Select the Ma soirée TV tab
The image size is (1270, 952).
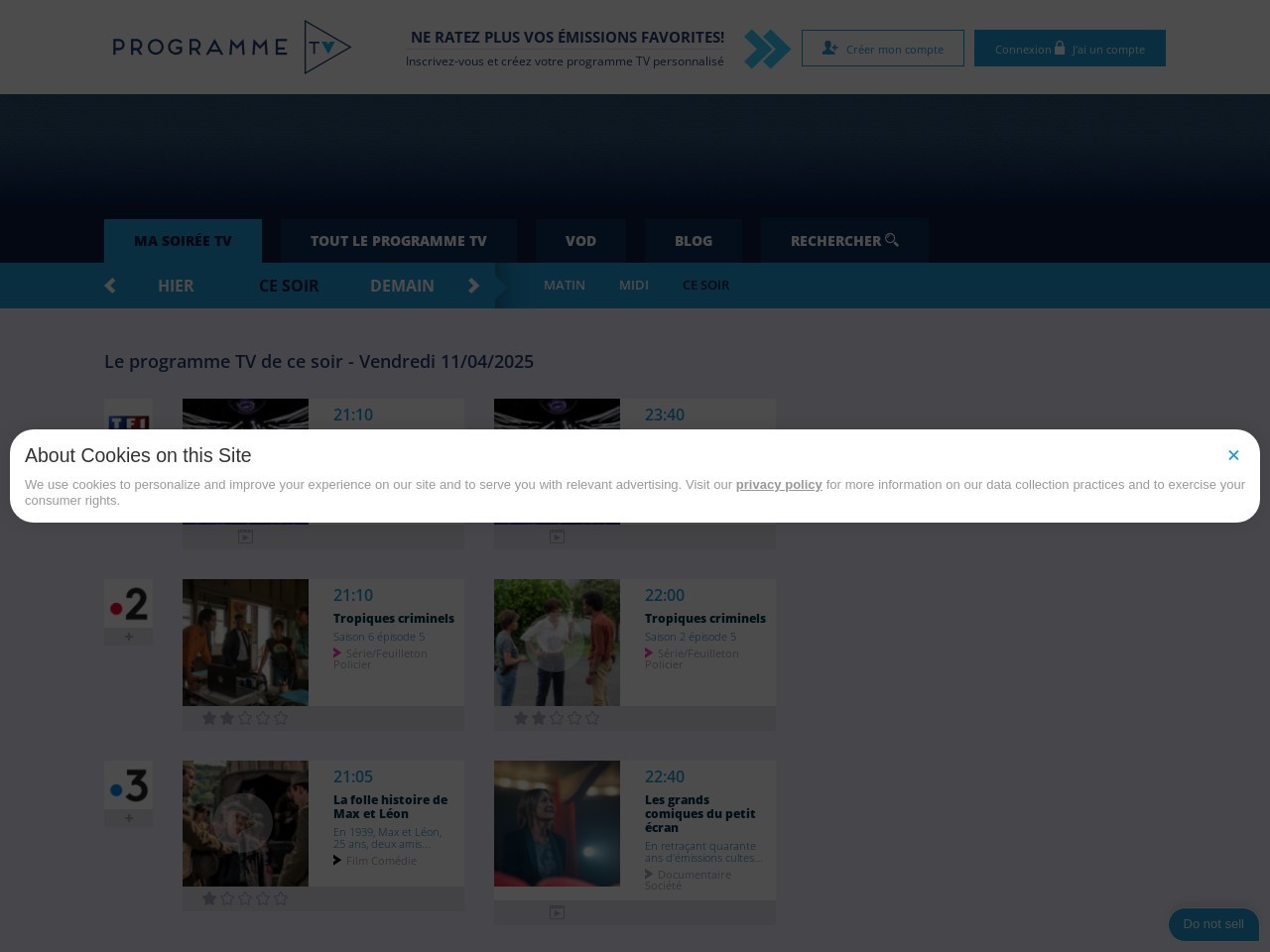(183, 241)
